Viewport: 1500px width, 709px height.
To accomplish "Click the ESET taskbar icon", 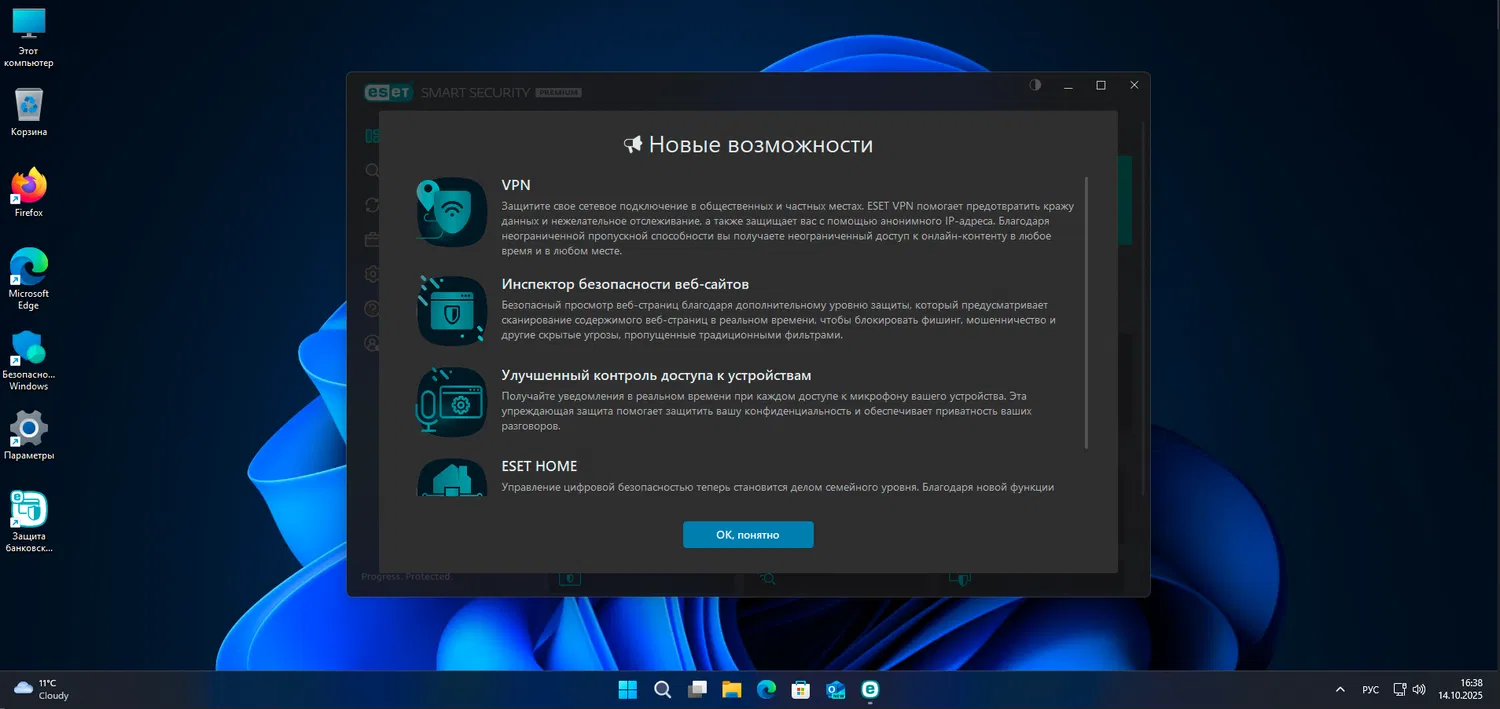I will pos(870,689).
